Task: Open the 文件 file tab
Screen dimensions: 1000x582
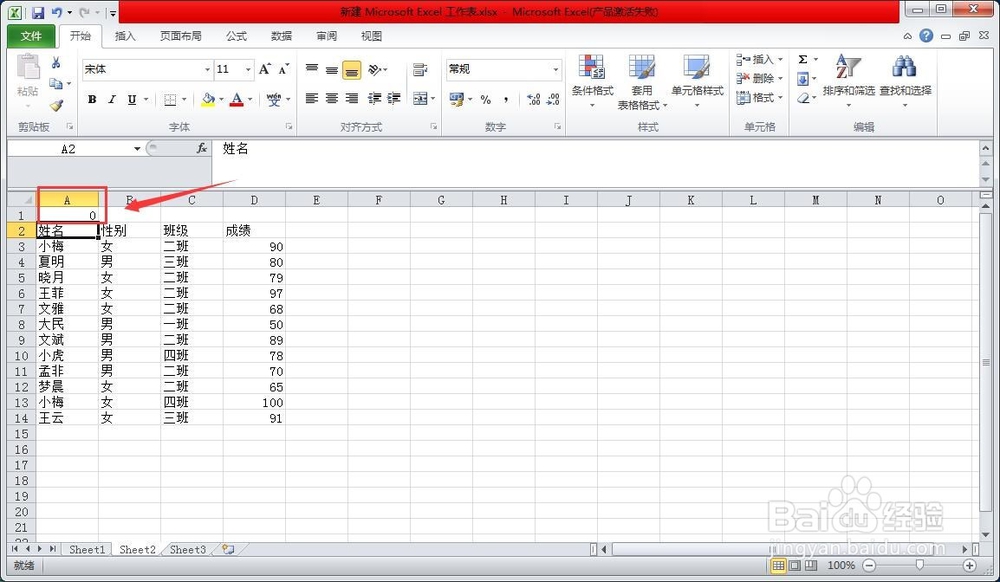Action: pos(31,36)
